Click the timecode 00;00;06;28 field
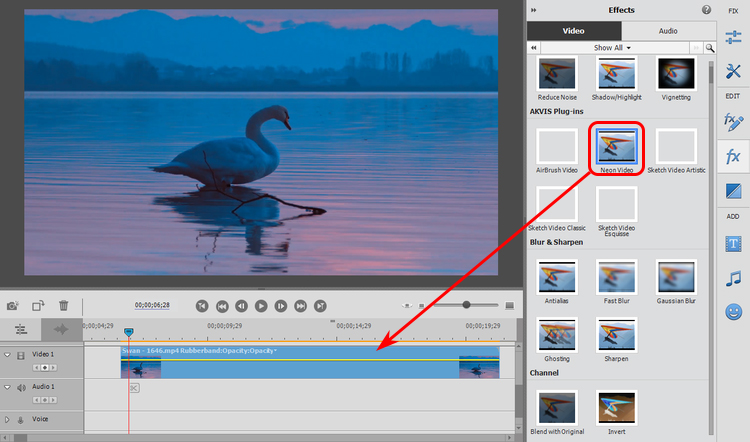The image size is (750, 442). 152,305
